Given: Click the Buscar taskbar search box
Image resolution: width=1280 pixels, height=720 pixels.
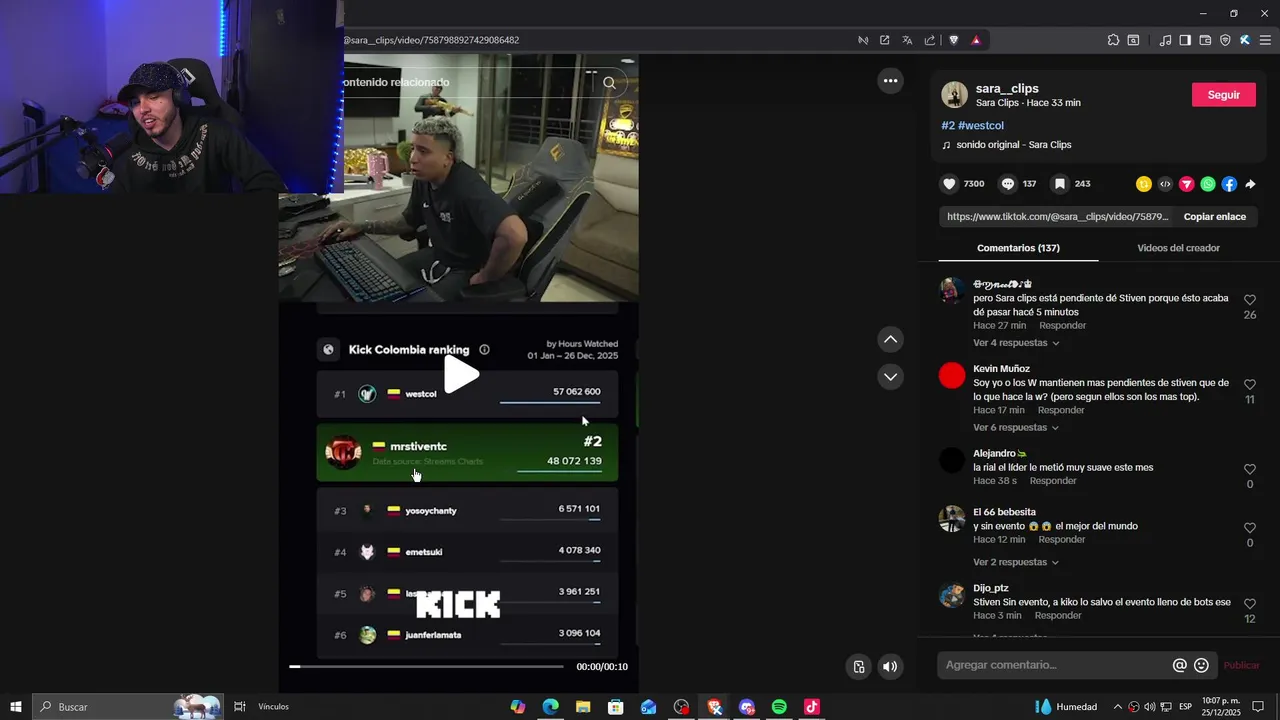Looking at the screenshot, I should (127, 707).
